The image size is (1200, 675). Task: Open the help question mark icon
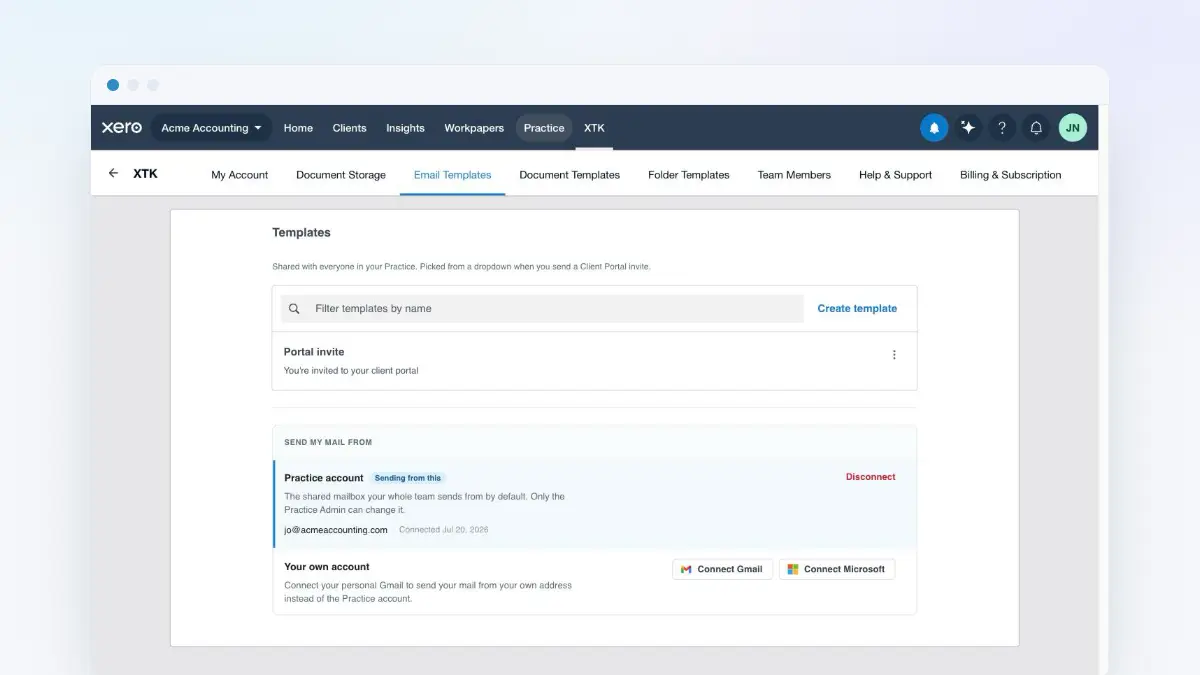point(1002,128)
